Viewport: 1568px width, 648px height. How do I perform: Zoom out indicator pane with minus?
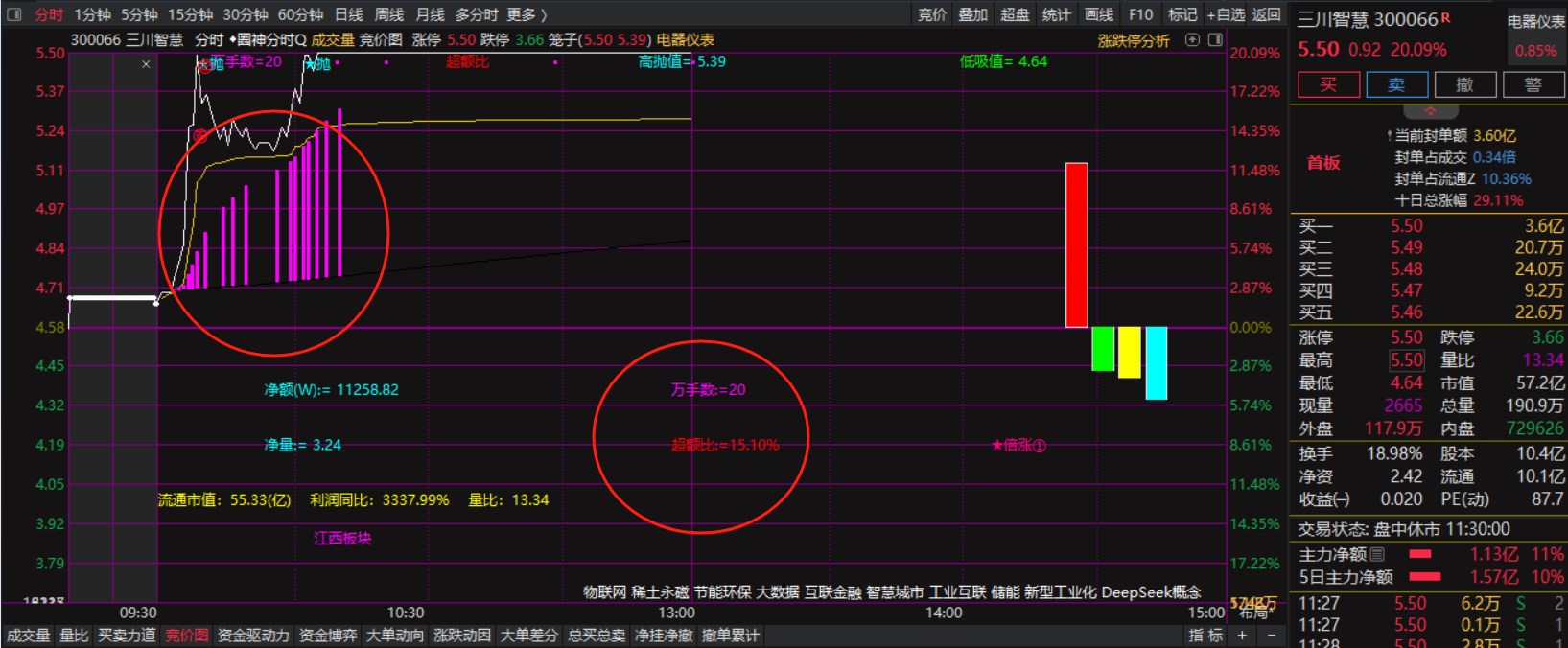1272,636
